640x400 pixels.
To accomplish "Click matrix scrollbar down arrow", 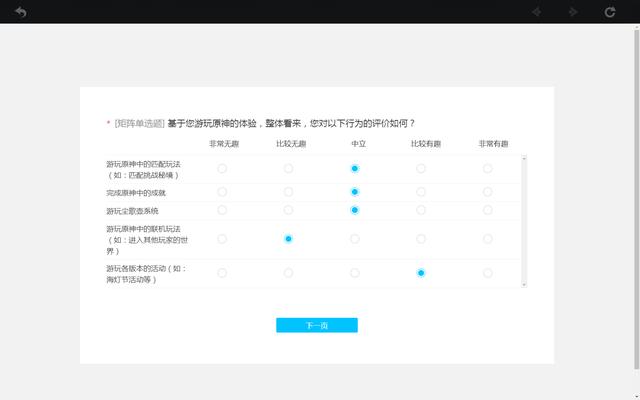I will pos(524,284).
